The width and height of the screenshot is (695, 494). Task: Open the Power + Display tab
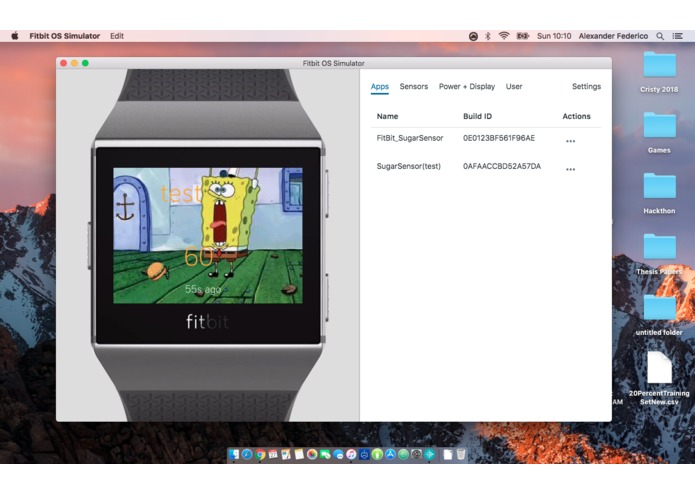coord(467,86)
